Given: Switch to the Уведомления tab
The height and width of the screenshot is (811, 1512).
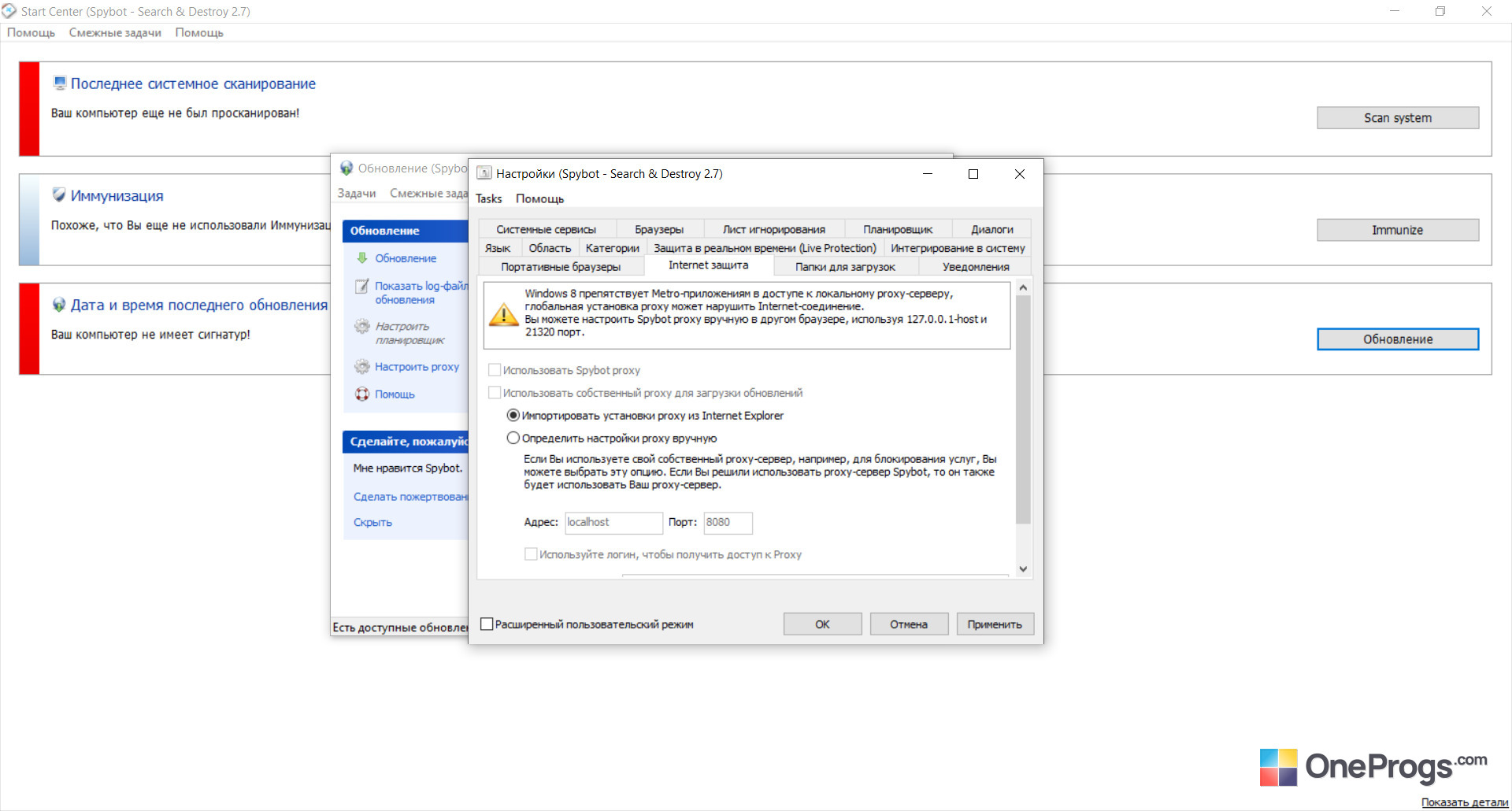Looking at the screenshot, I should coord(976,267).
